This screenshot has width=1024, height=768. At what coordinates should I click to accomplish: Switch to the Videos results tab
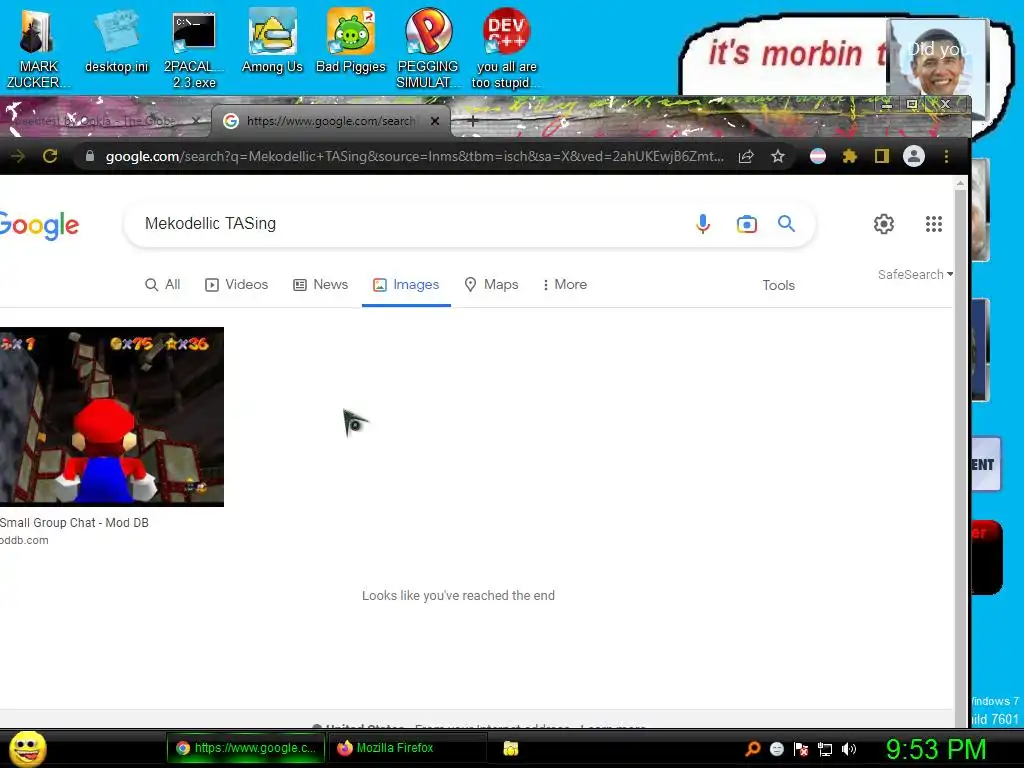[x=236, y=285]
